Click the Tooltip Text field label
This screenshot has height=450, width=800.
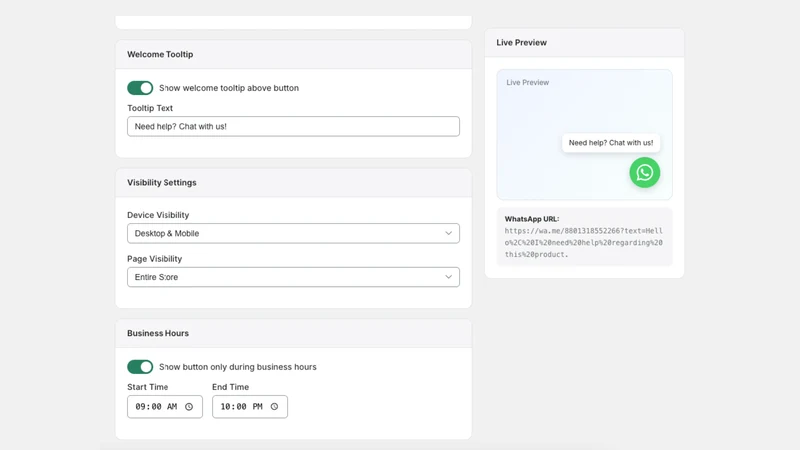point(149,108)
